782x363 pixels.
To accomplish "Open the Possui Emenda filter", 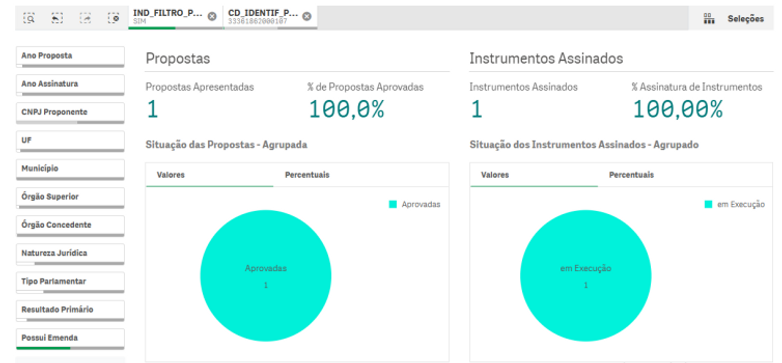I will tap(70, 339).
